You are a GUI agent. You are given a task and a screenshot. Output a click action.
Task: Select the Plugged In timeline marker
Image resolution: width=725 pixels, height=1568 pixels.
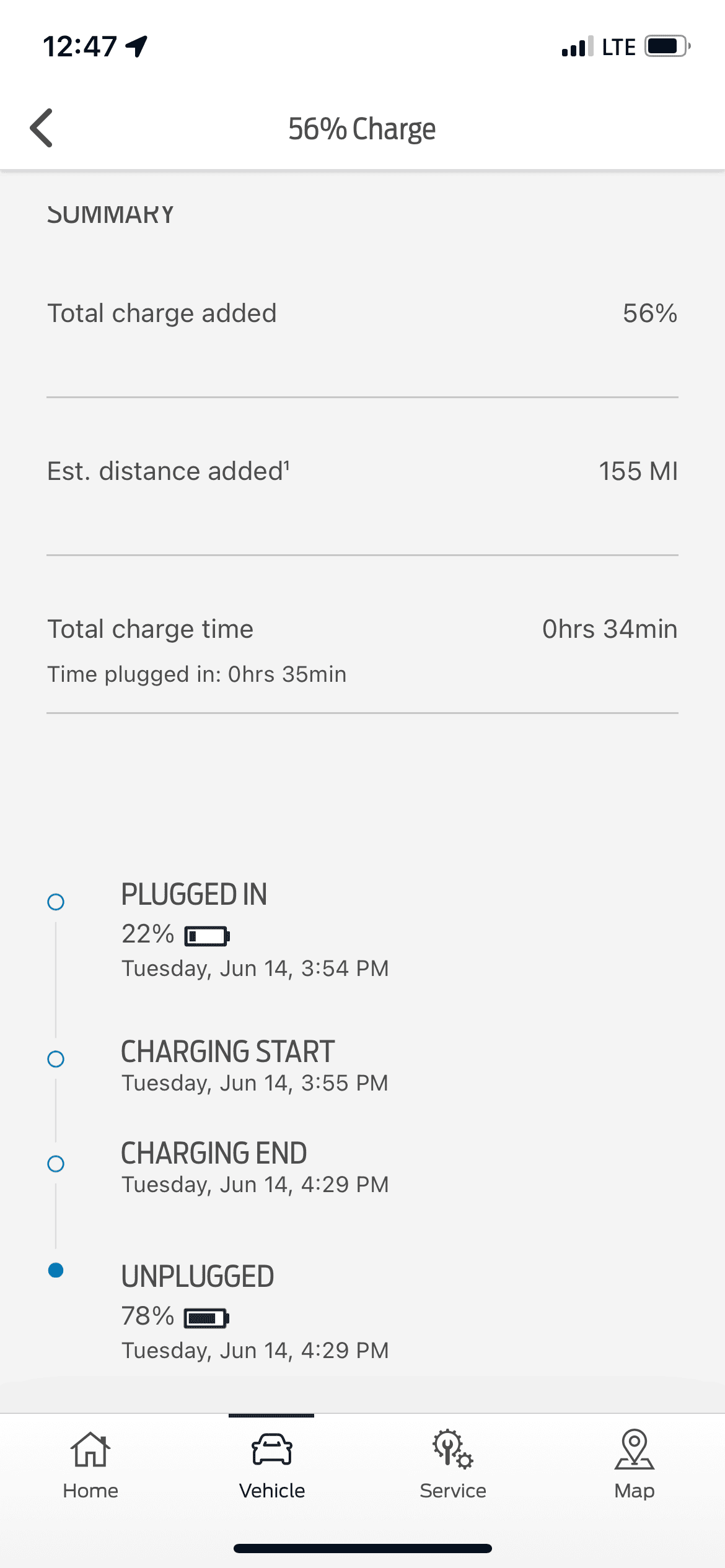click(56, 902)
